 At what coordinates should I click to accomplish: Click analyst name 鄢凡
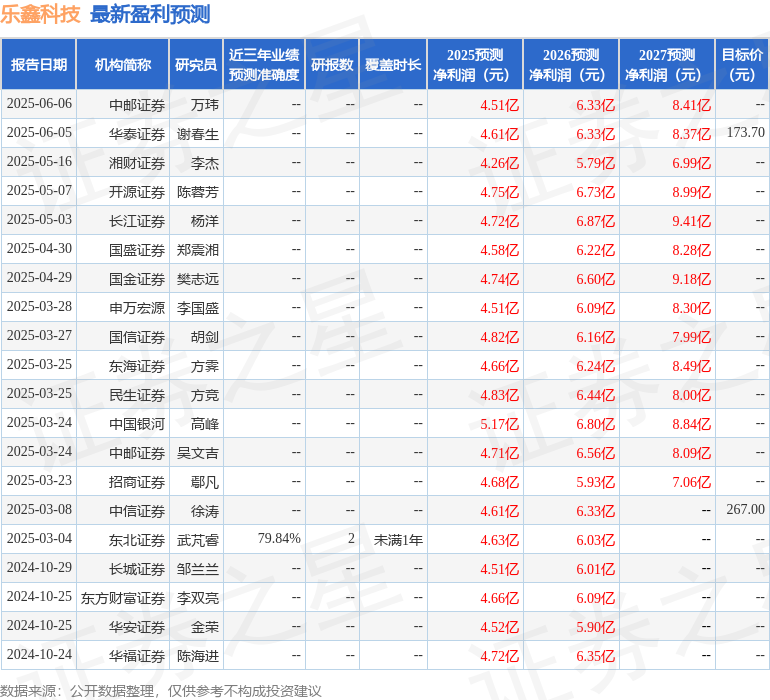pyautogui.click(x=205, y=482)
